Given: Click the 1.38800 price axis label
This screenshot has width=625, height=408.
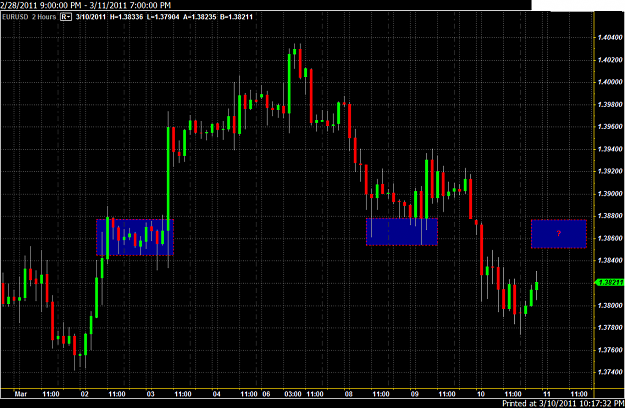Looking at the screenshot, I should (610, 216).
